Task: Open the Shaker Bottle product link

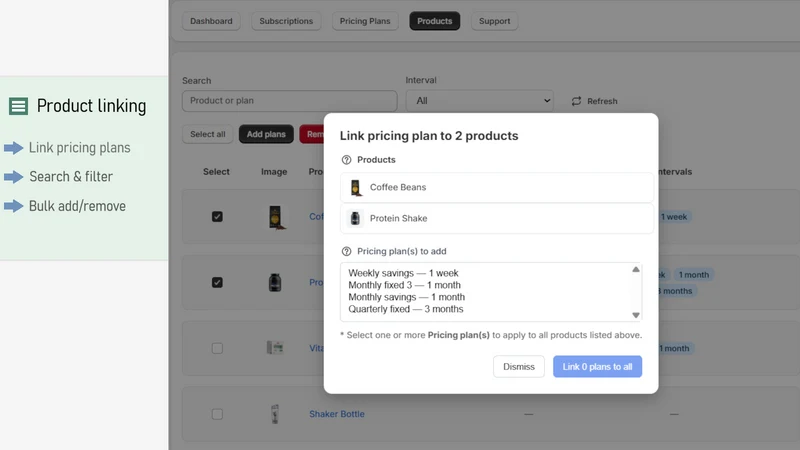Action: (337, 414)
